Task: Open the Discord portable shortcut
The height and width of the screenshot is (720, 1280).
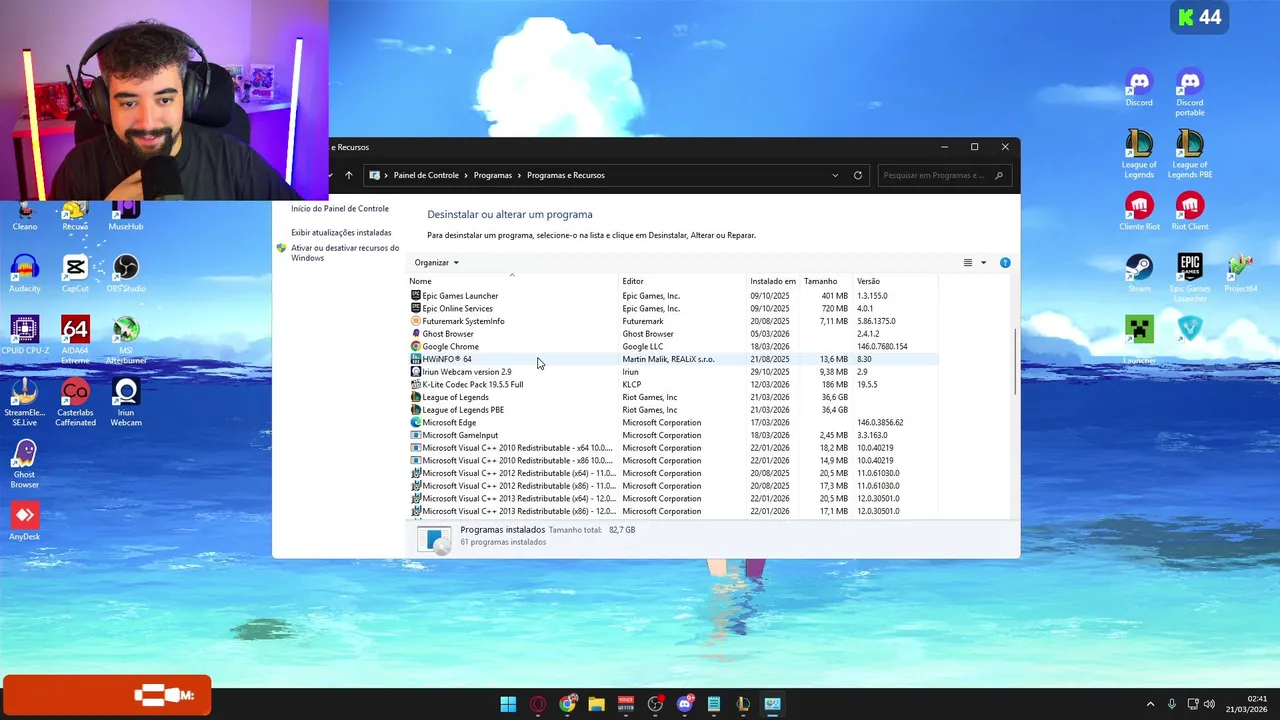Action: 1189,93
